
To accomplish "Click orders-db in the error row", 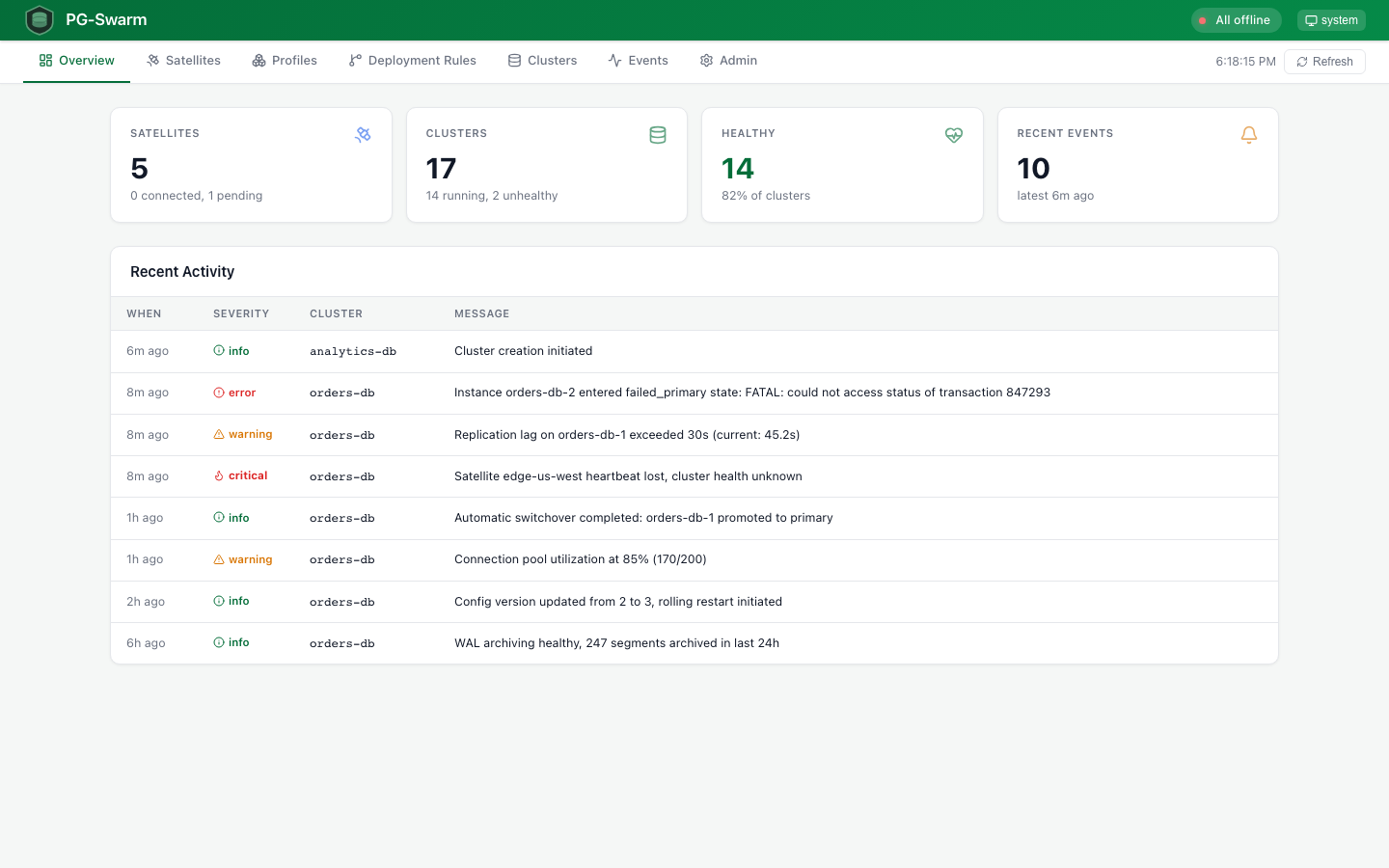I will [342, 393].
